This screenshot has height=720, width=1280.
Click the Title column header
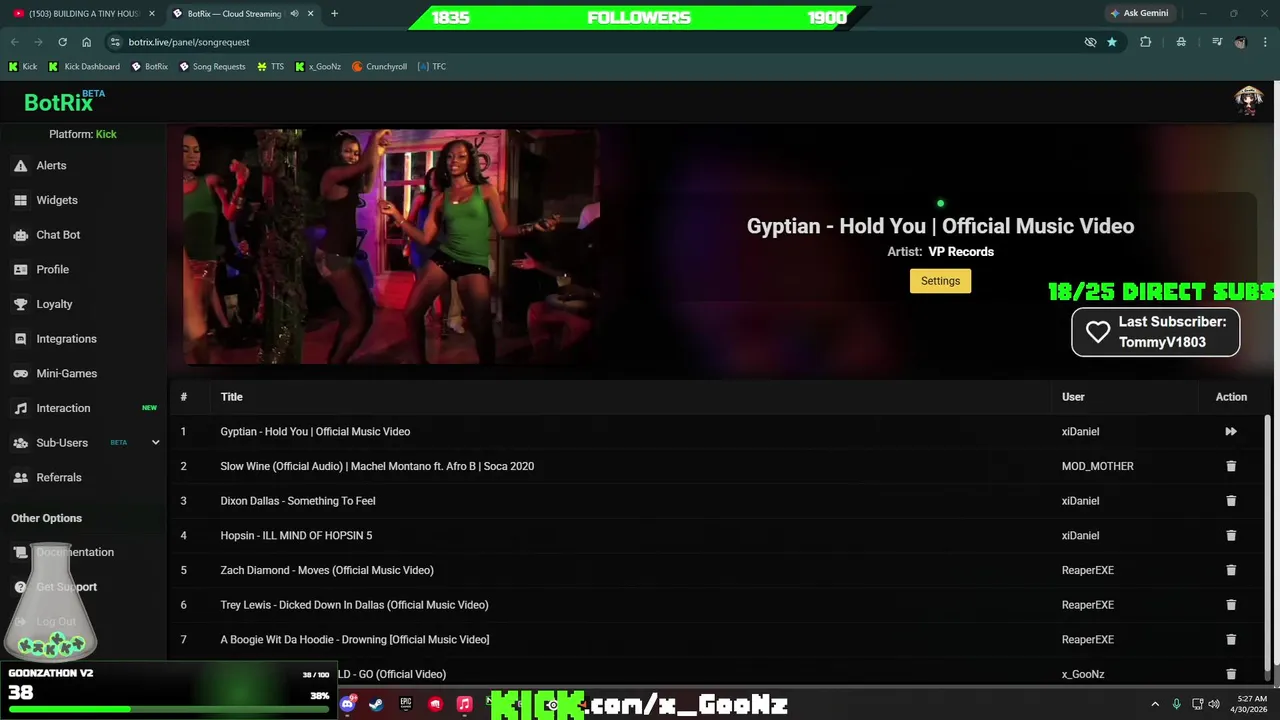pyautogui.click(x=231, y=397)
